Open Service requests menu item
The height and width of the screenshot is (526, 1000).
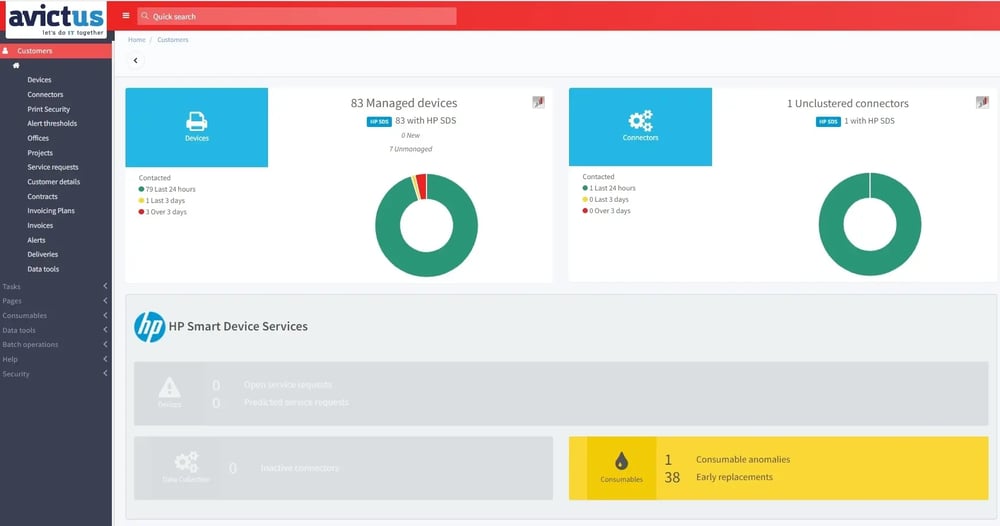tap(53, 167)
